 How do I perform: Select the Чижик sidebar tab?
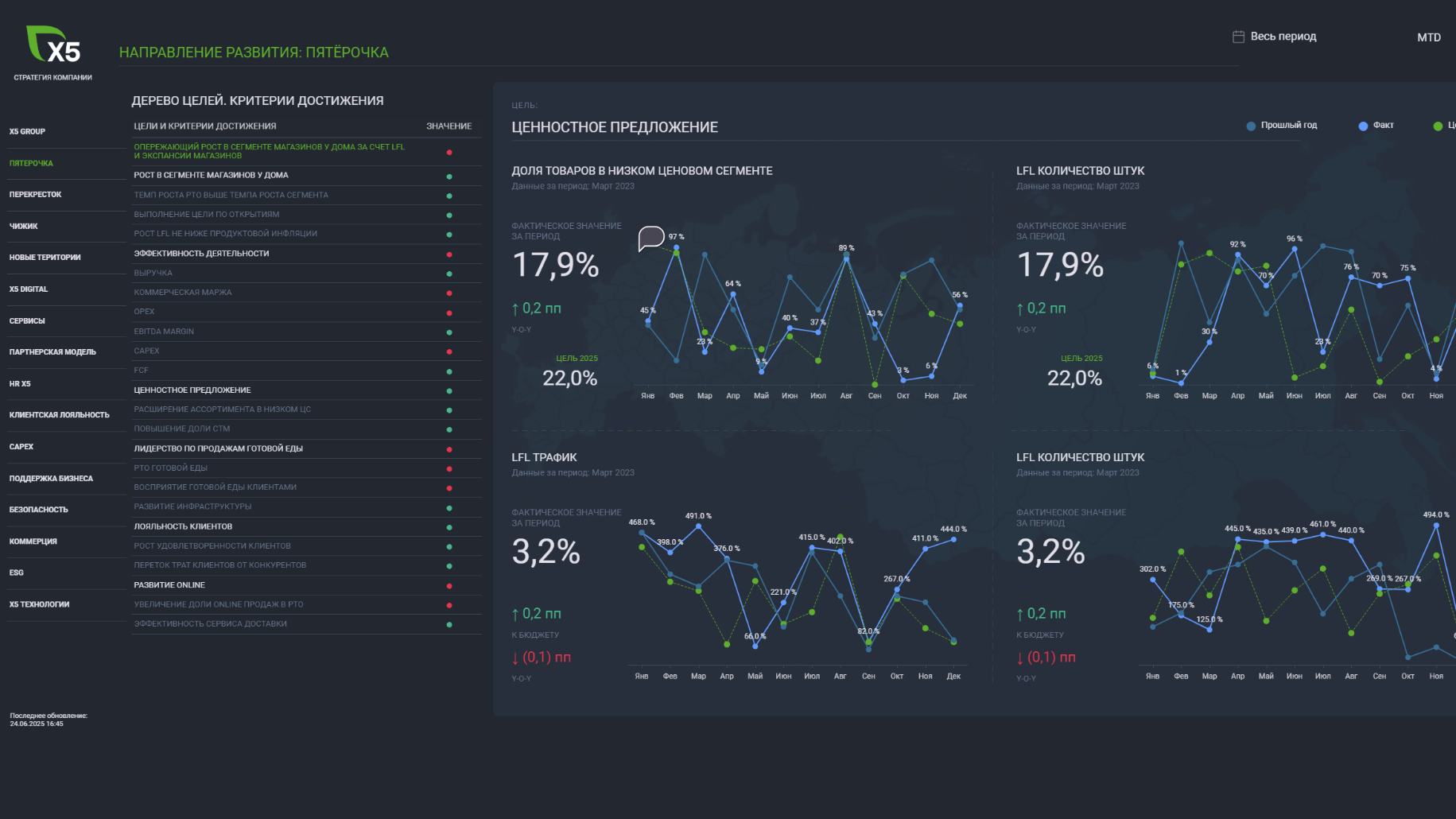click(x=24, y=227)
